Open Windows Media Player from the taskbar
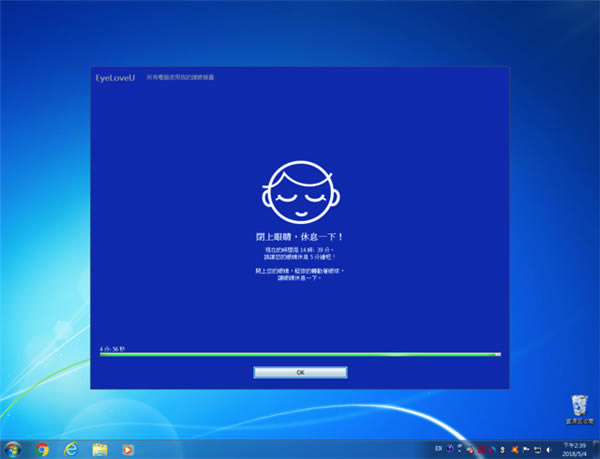Screen dimensions: 600x459 [x=128, y=450]
